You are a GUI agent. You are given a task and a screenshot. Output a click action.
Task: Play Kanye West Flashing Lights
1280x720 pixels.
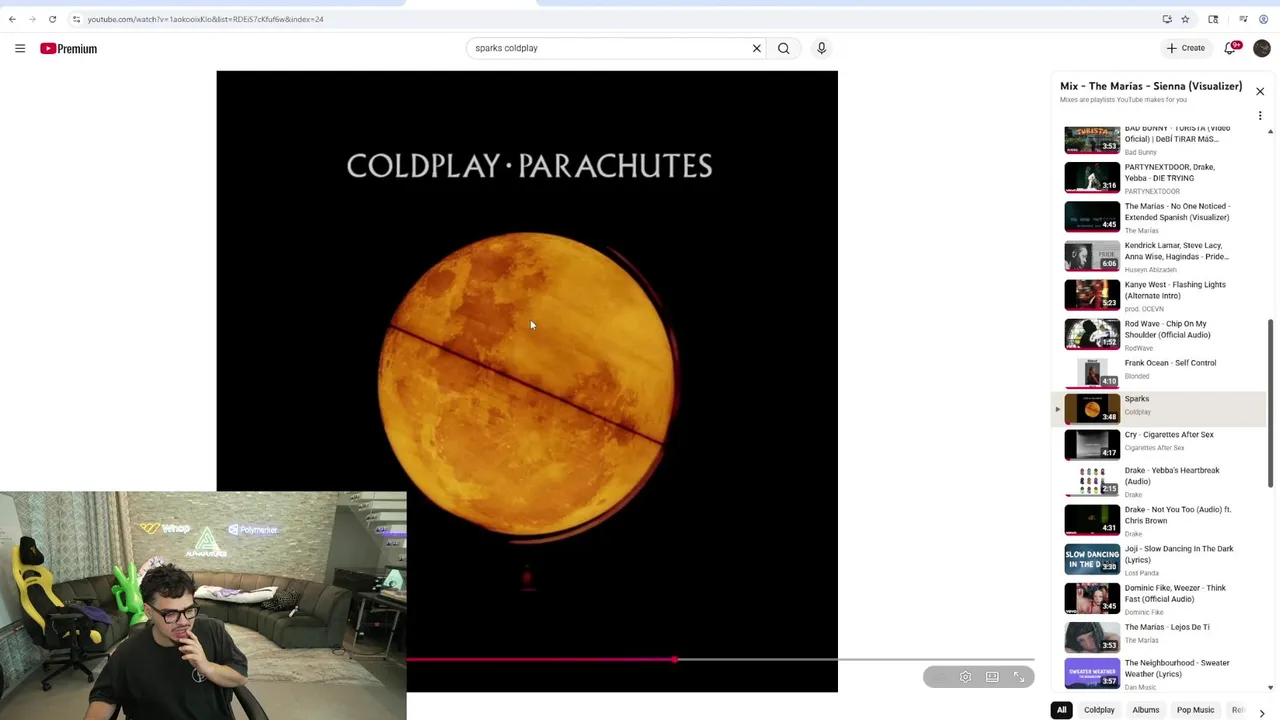[1160, 295]
